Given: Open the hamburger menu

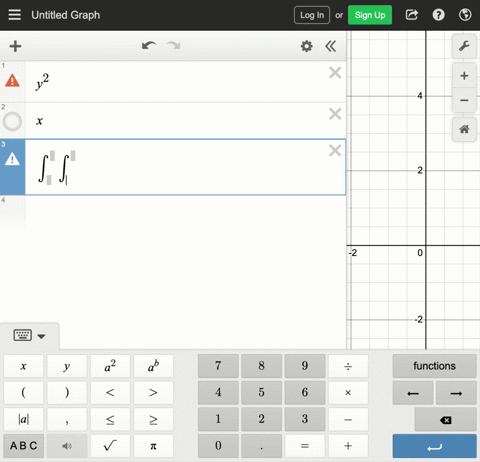Looking at the screenshot, I should coord(14,15).
